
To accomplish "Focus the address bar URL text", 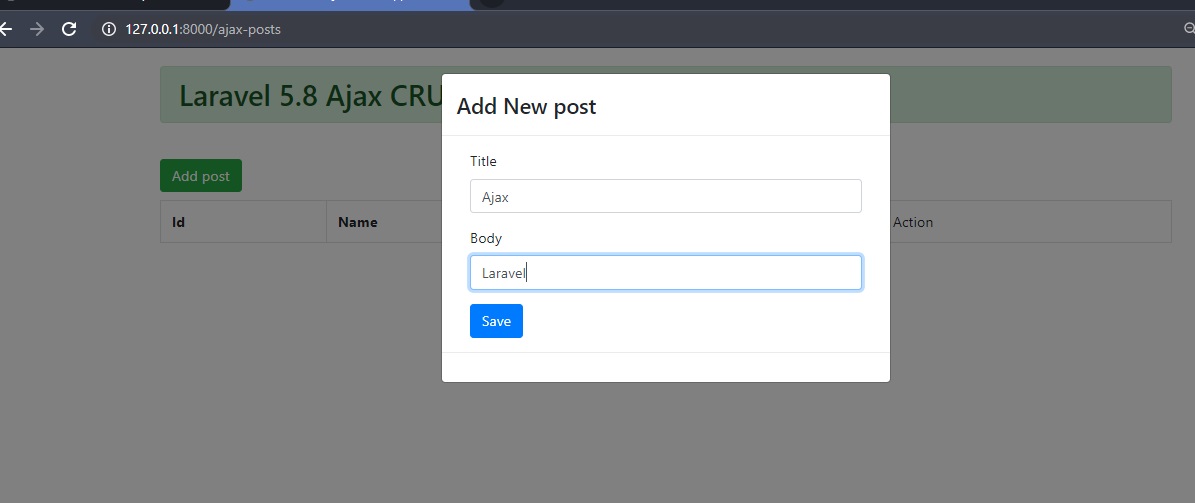I will coord(202,29).
